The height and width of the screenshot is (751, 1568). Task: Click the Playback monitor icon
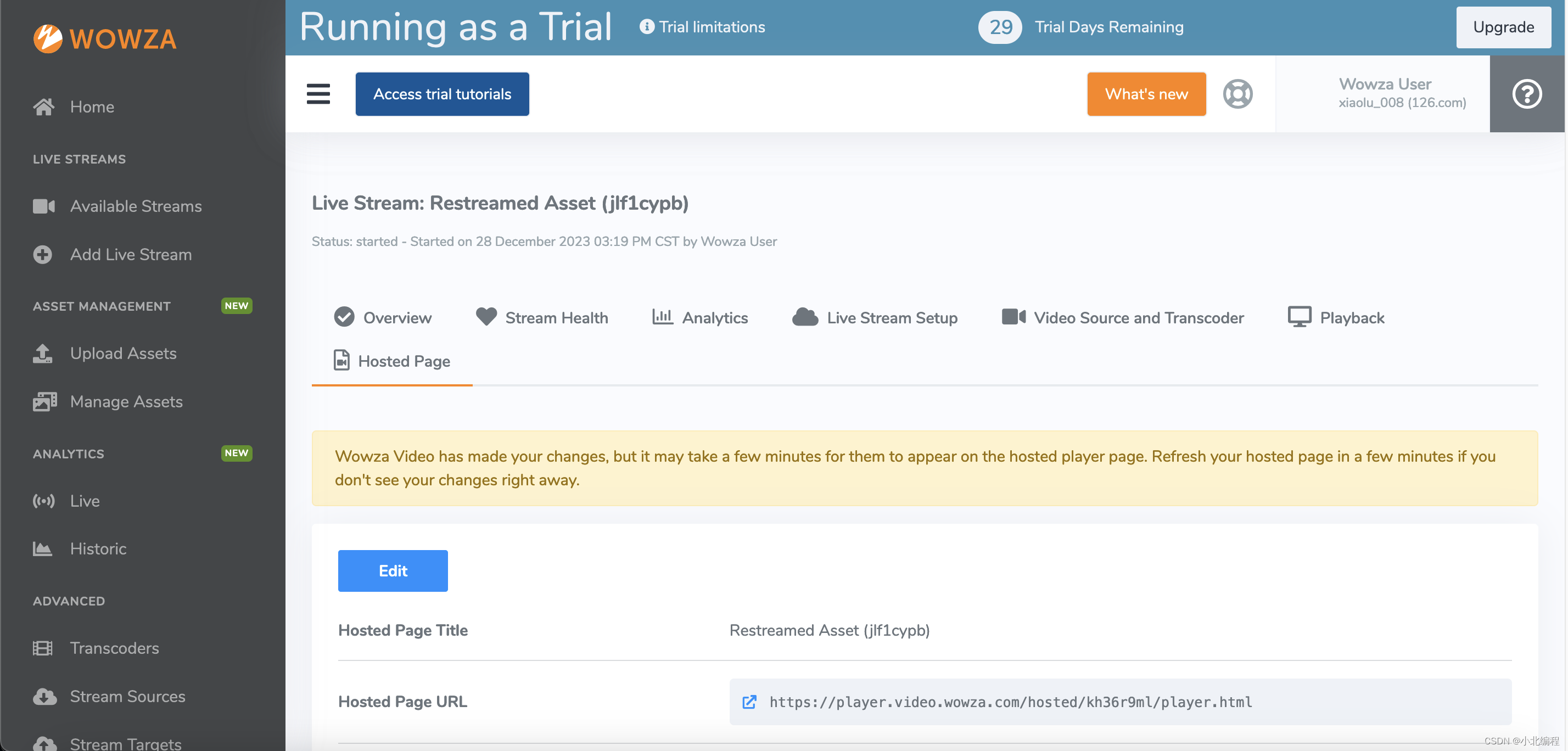click(1299, 317)
